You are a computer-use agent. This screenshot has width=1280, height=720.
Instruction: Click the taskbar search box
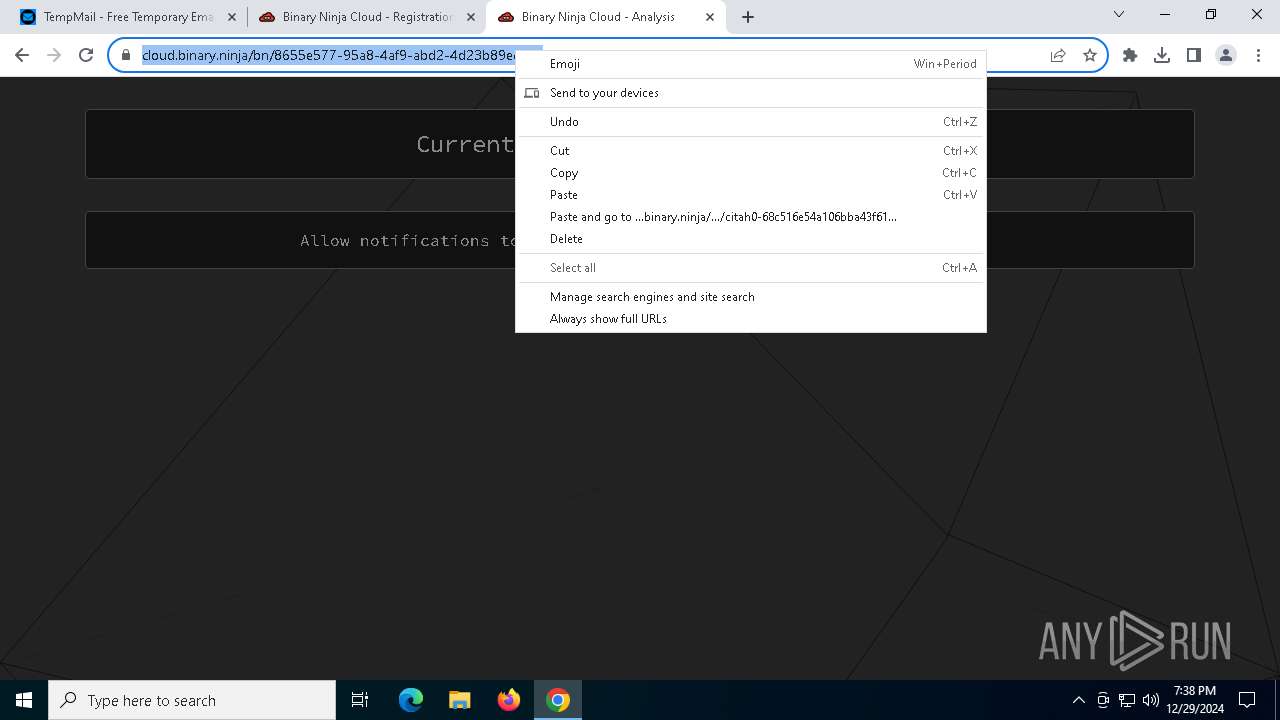tap(192, 700)
